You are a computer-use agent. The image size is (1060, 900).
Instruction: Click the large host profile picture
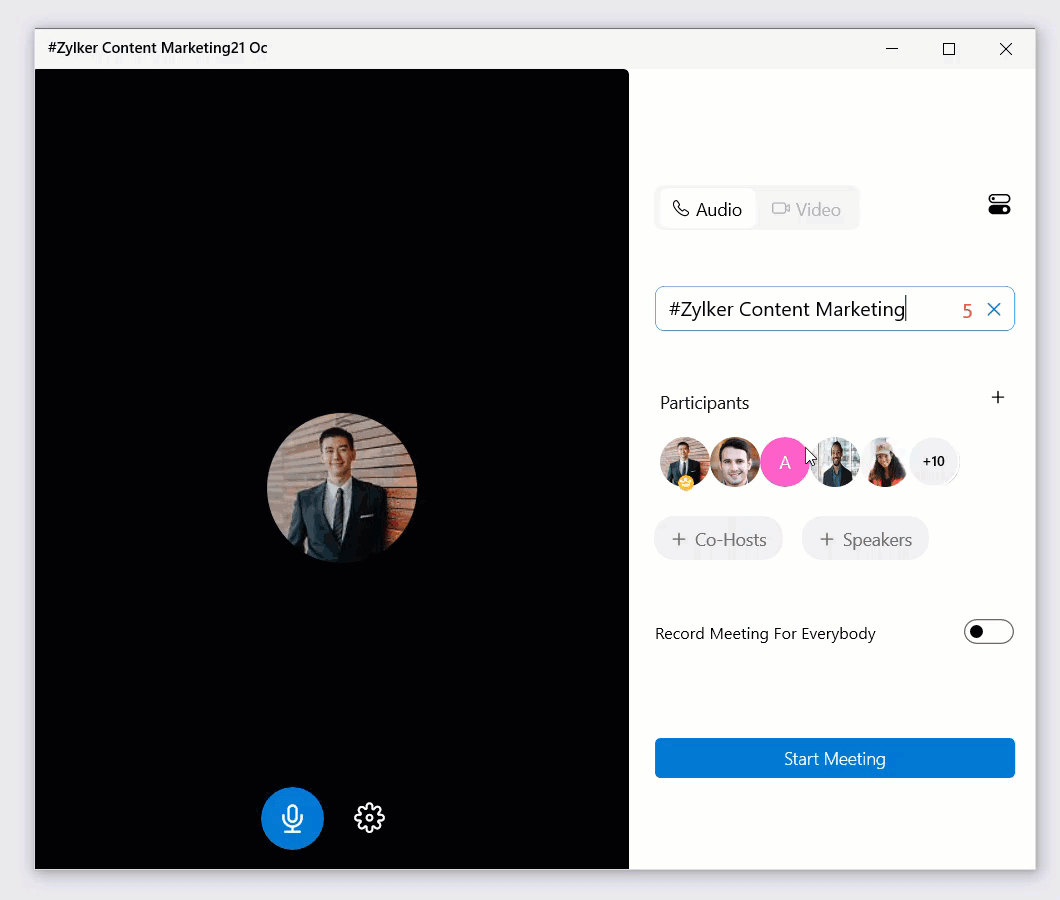[x=341, y=488]
